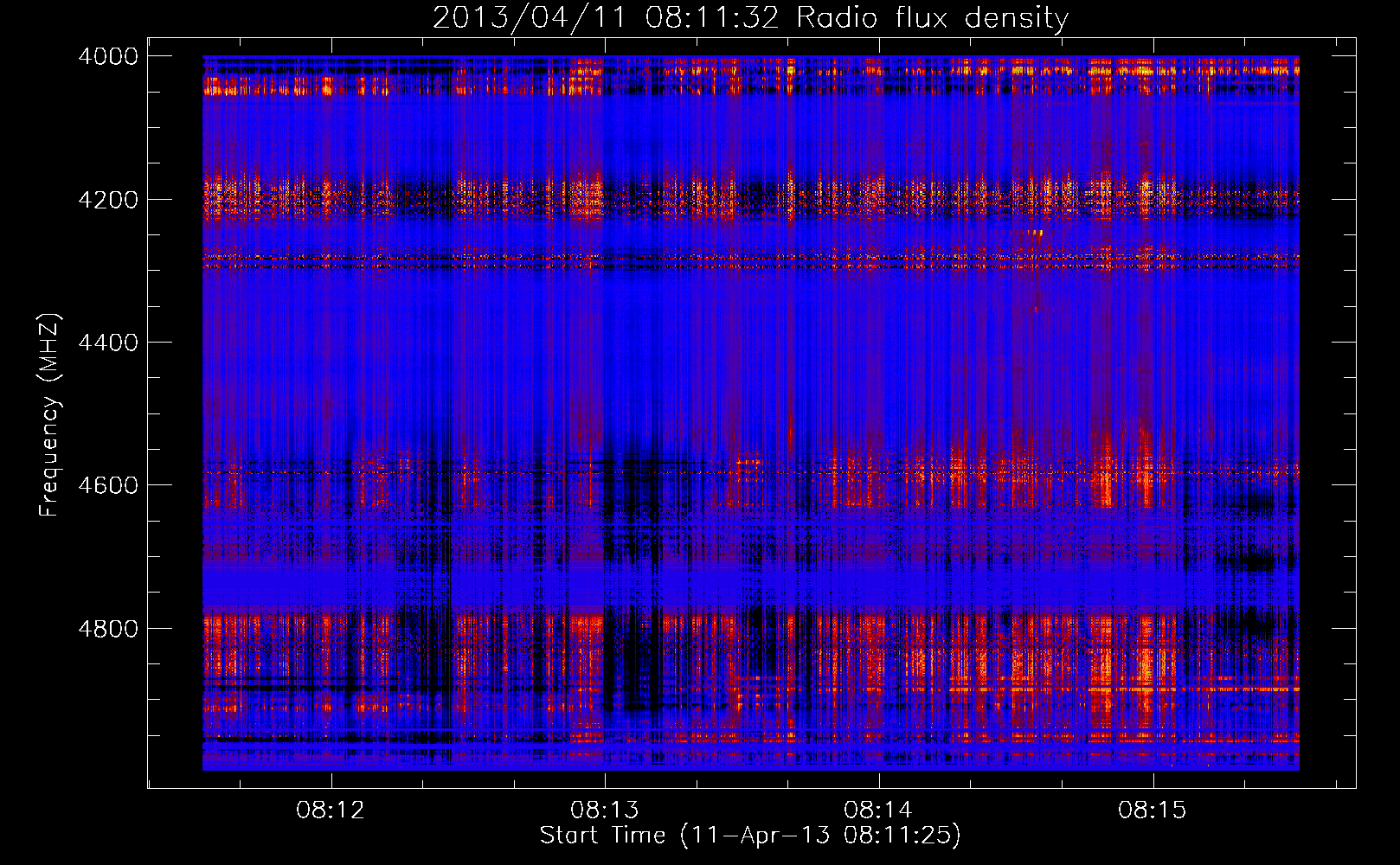Select the 4200 frequency axis label
Image resolution: width=1400 pixels, height=865 pixels.
[x=108, y=200]
